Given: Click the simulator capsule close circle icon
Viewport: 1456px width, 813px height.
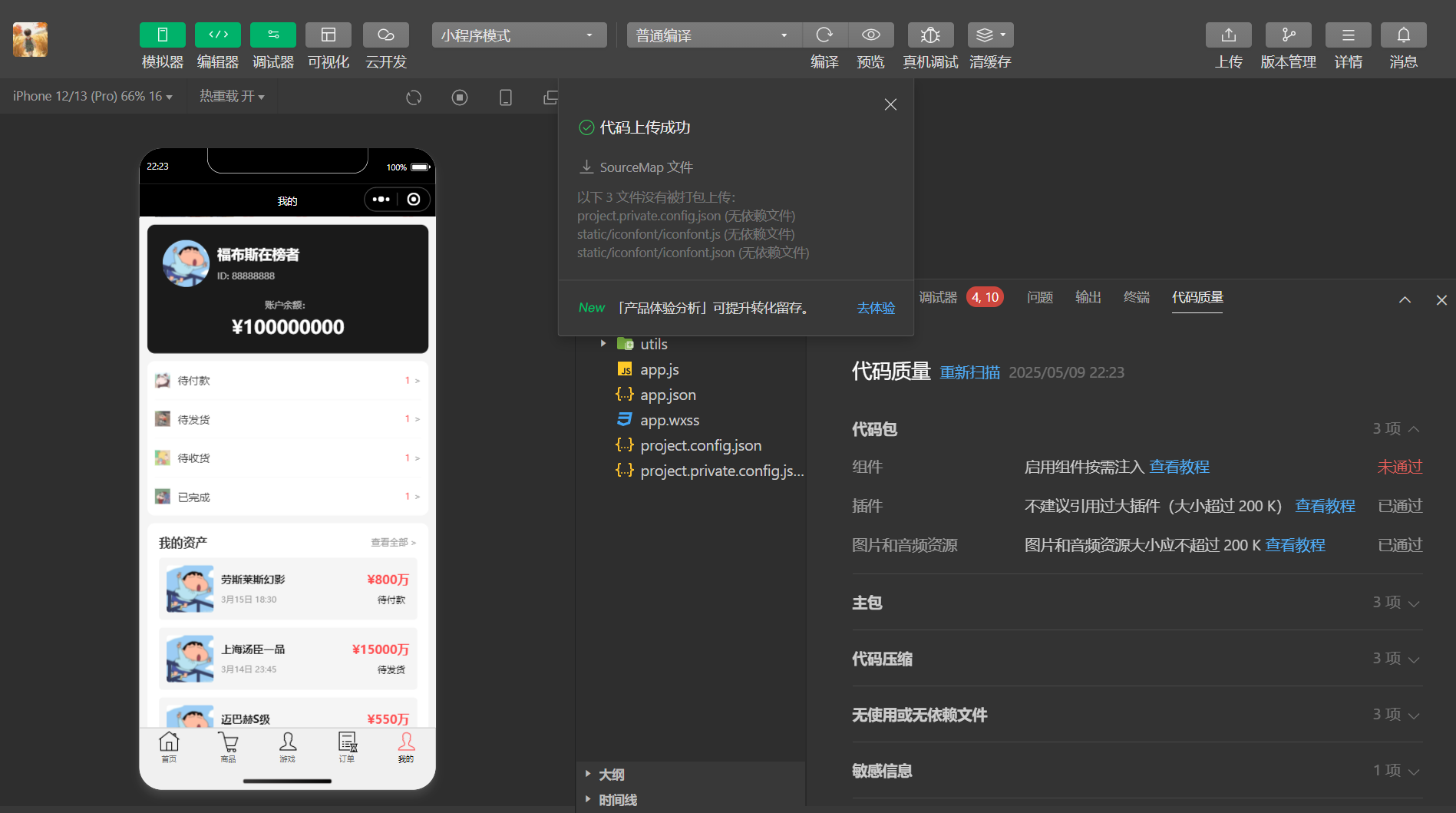Looking at the screenshot, I should pos(414,200).
